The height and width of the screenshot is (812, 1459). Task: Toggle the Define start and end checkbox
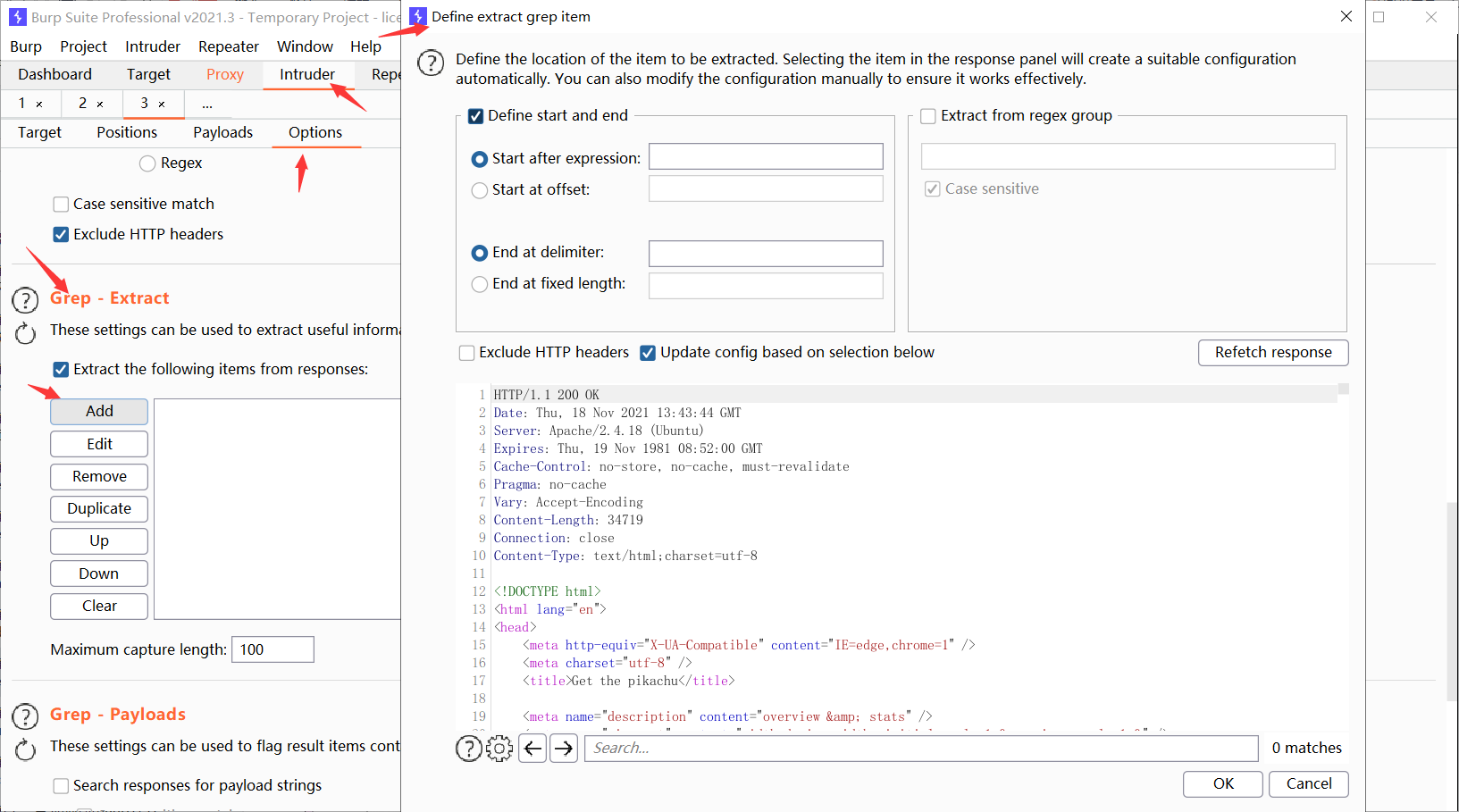[x=476, y=116]
